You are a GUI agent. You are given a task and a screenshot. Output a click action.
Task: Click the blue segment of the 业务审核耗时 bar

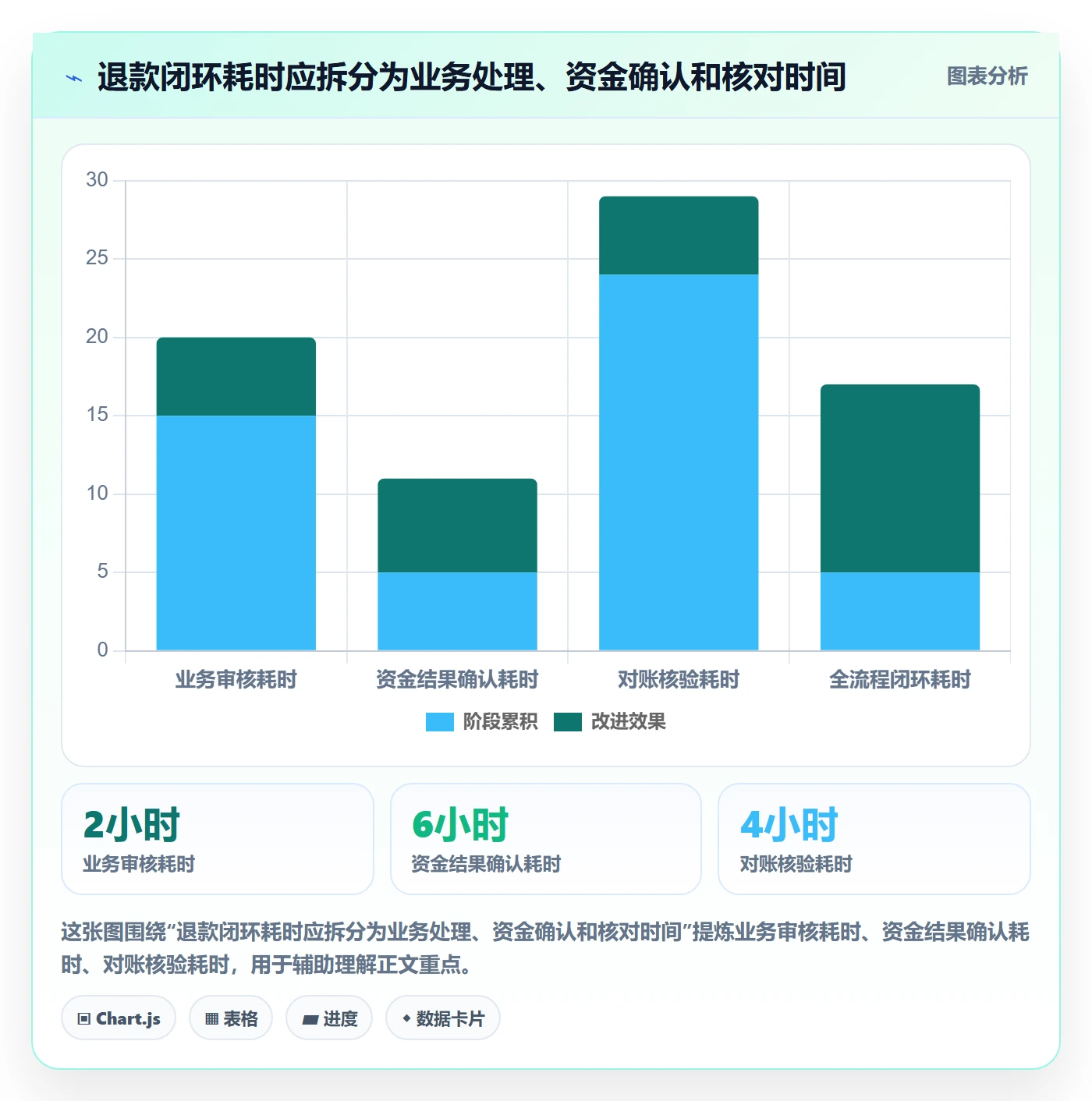tap(236, 533)
